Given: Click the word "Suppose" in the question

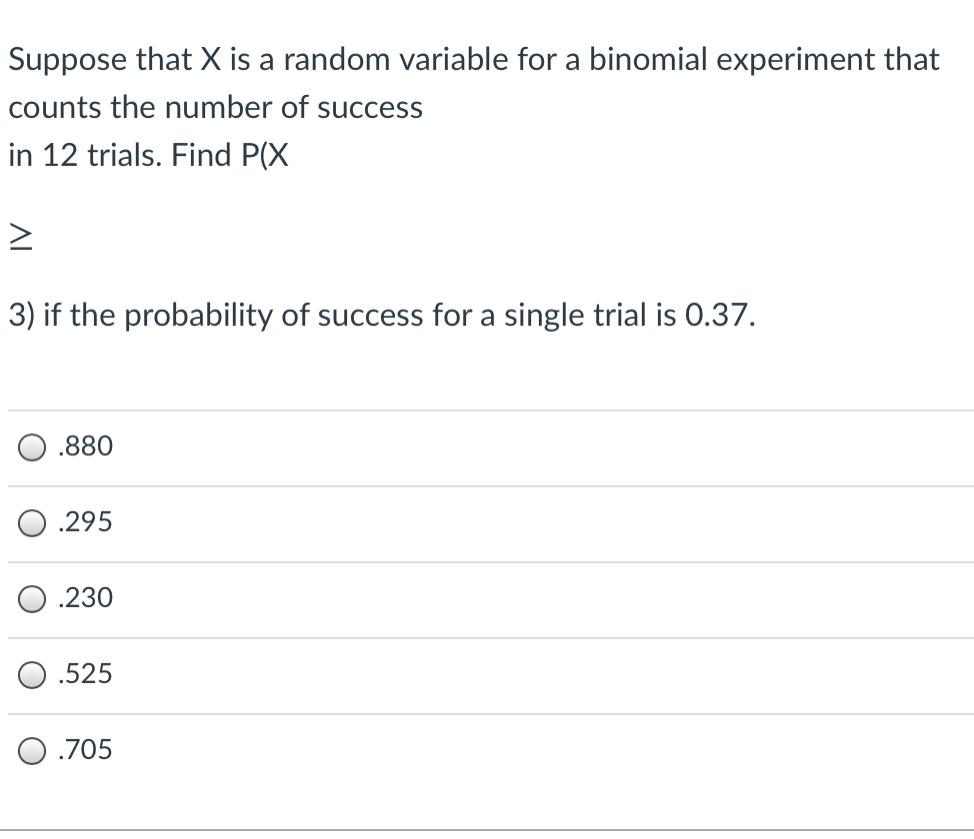Looking at the screenshot, I should [68, 60].
